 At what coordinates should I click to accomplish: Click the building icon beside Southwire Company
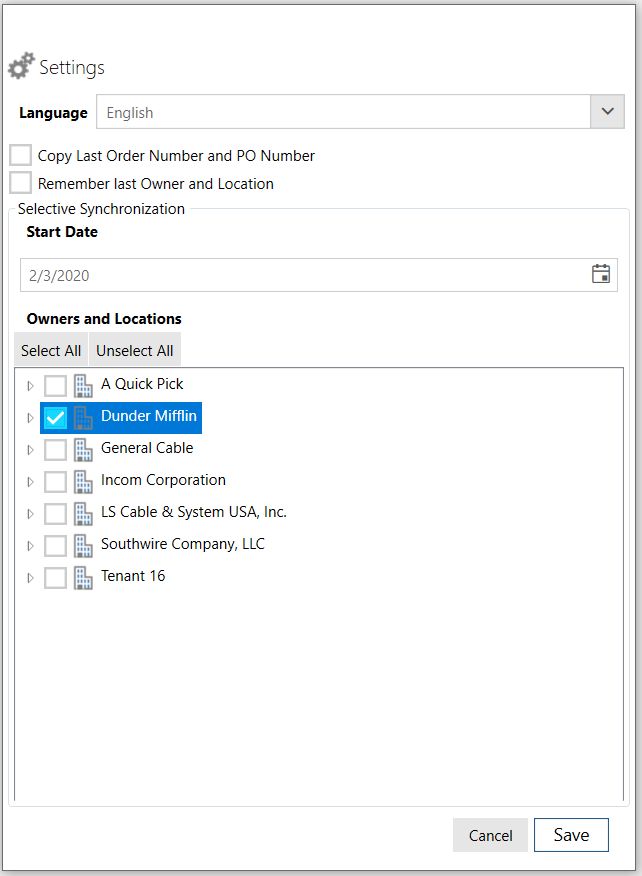(83, 546)
